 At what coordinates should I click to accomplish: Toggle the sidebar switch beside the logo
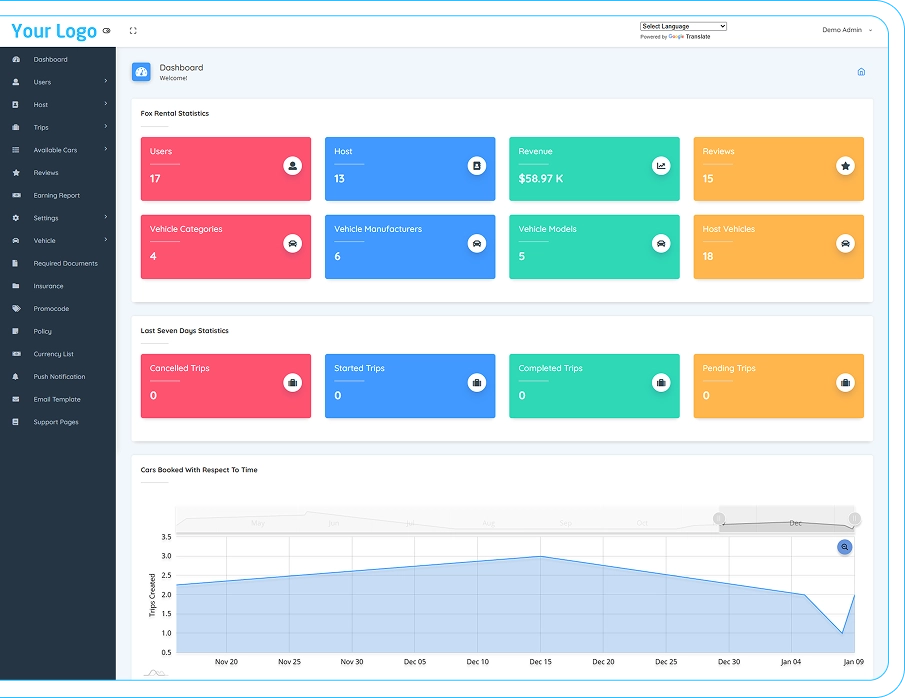point(107,31)
